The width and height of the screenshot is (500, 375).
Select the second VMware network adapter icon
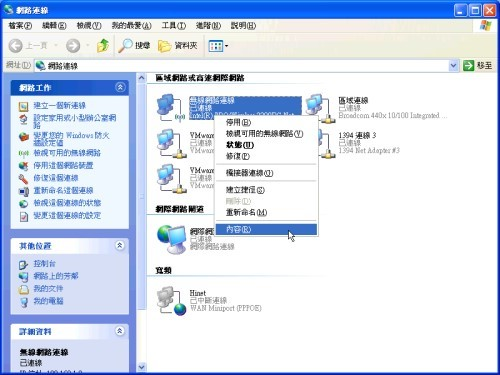tap(171, 179)
